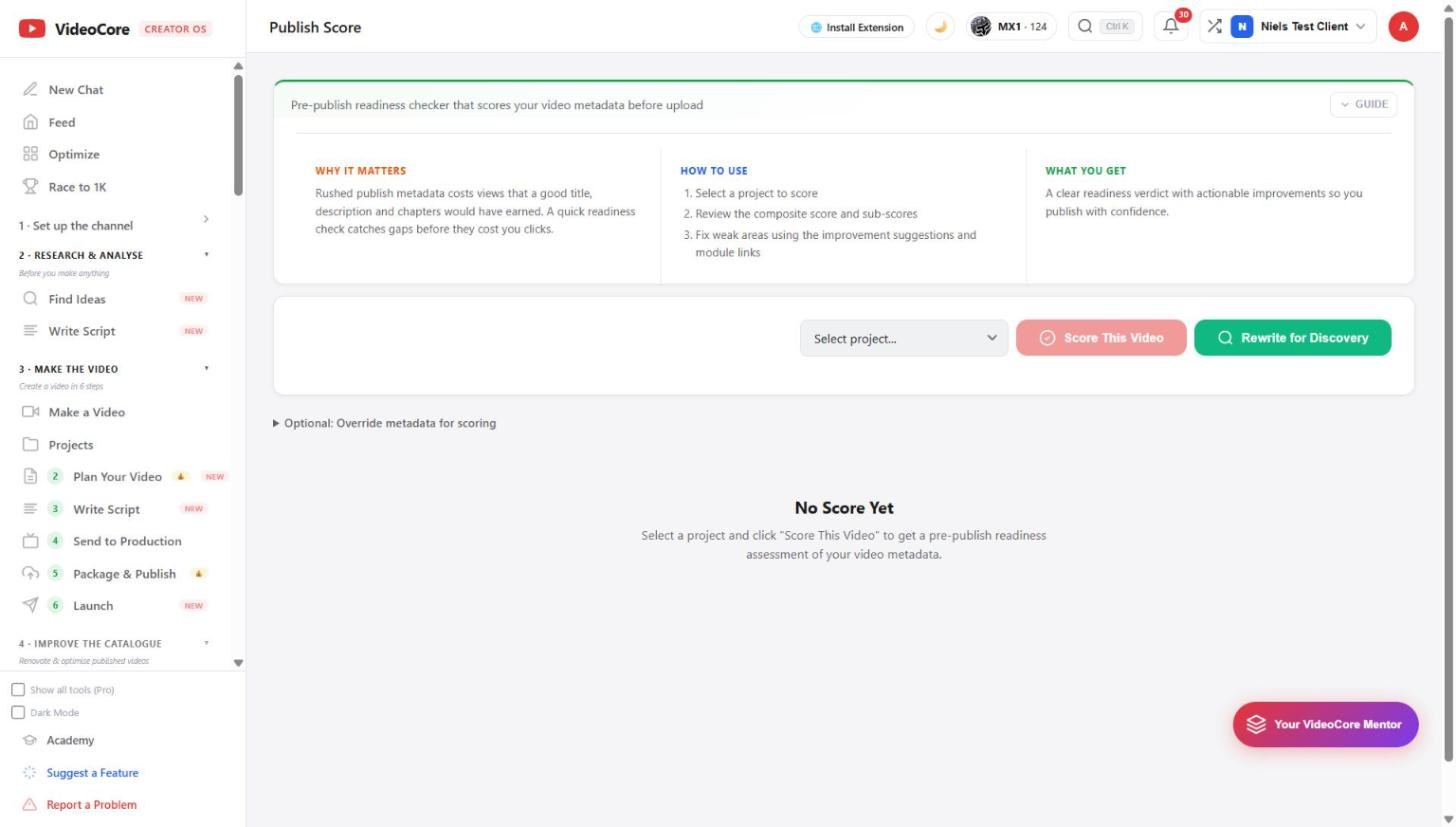The image size is (1456, 827).
Task: Click the Write Script icon under Research
Action: pos(30,331)
